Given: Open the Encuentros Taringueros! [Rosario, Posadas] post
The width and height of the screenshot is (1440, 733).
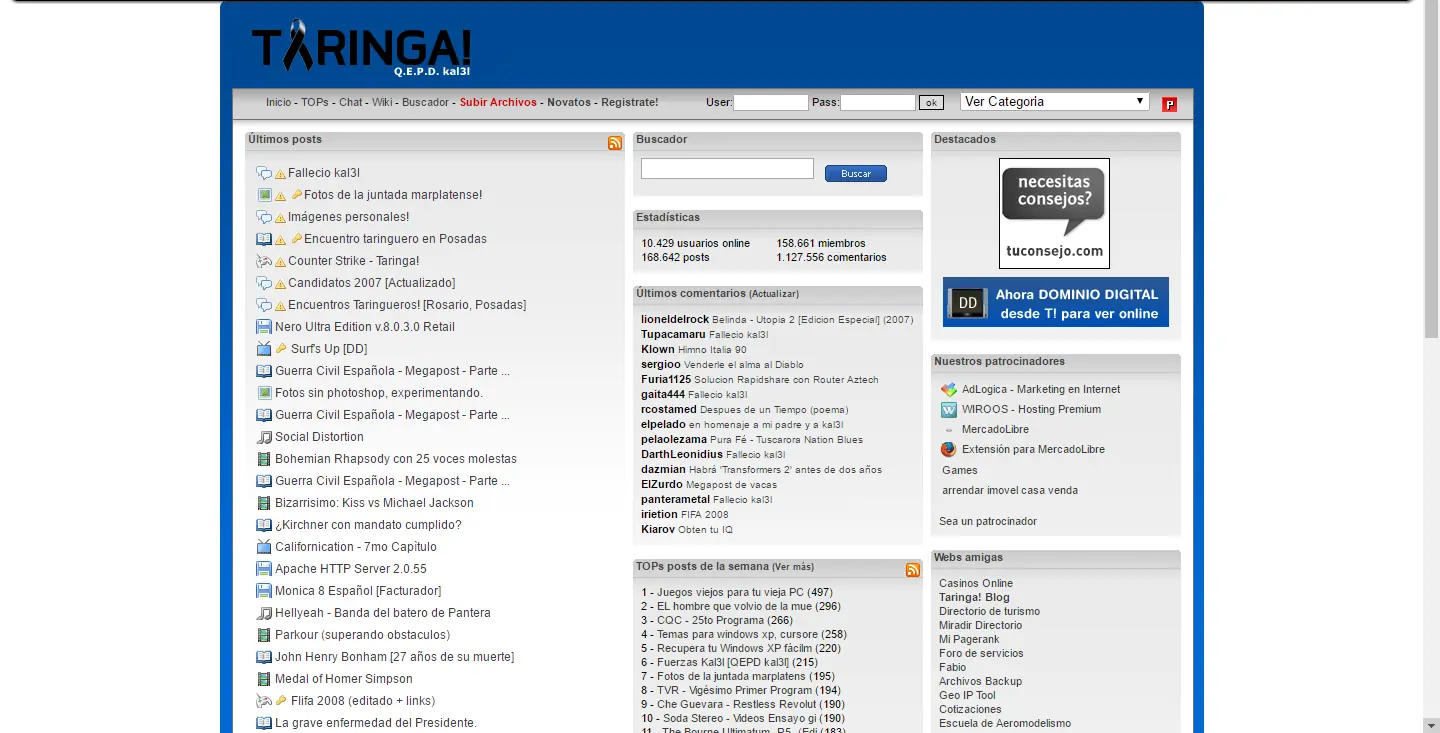Looking at the screenshot, I should click(x=407, y=305).
